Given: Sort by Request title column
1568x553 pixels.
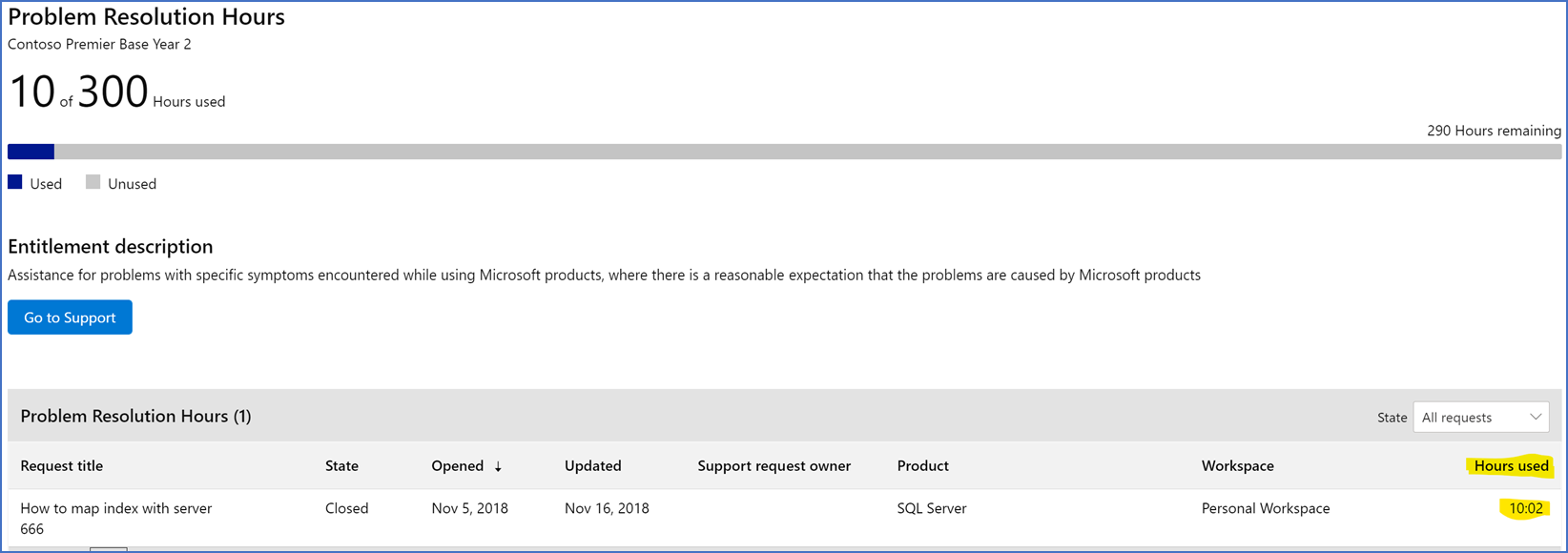Looking at the screenshot, I should [62, 465].
